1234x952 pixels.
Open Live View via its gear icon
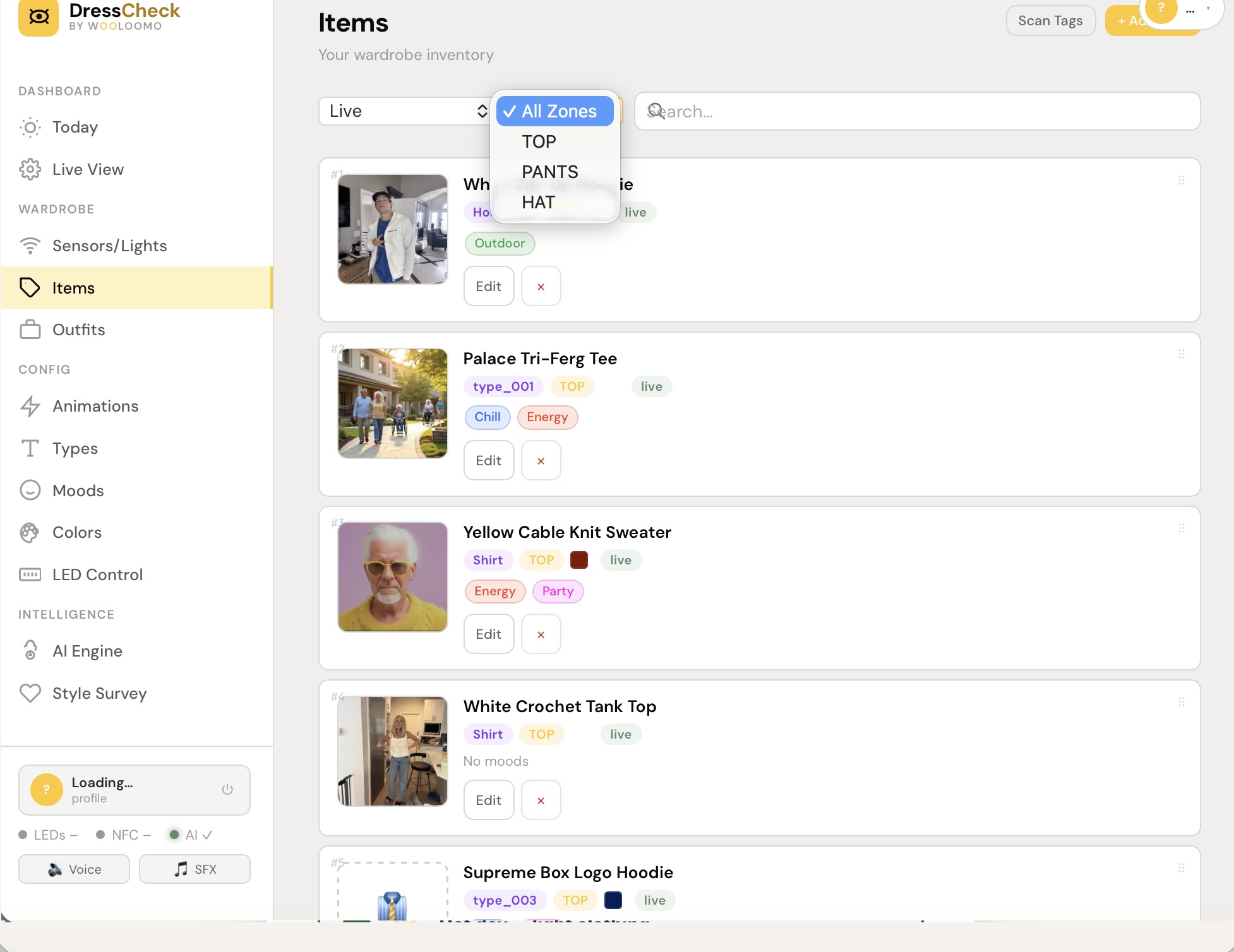[x=30, y=170]
